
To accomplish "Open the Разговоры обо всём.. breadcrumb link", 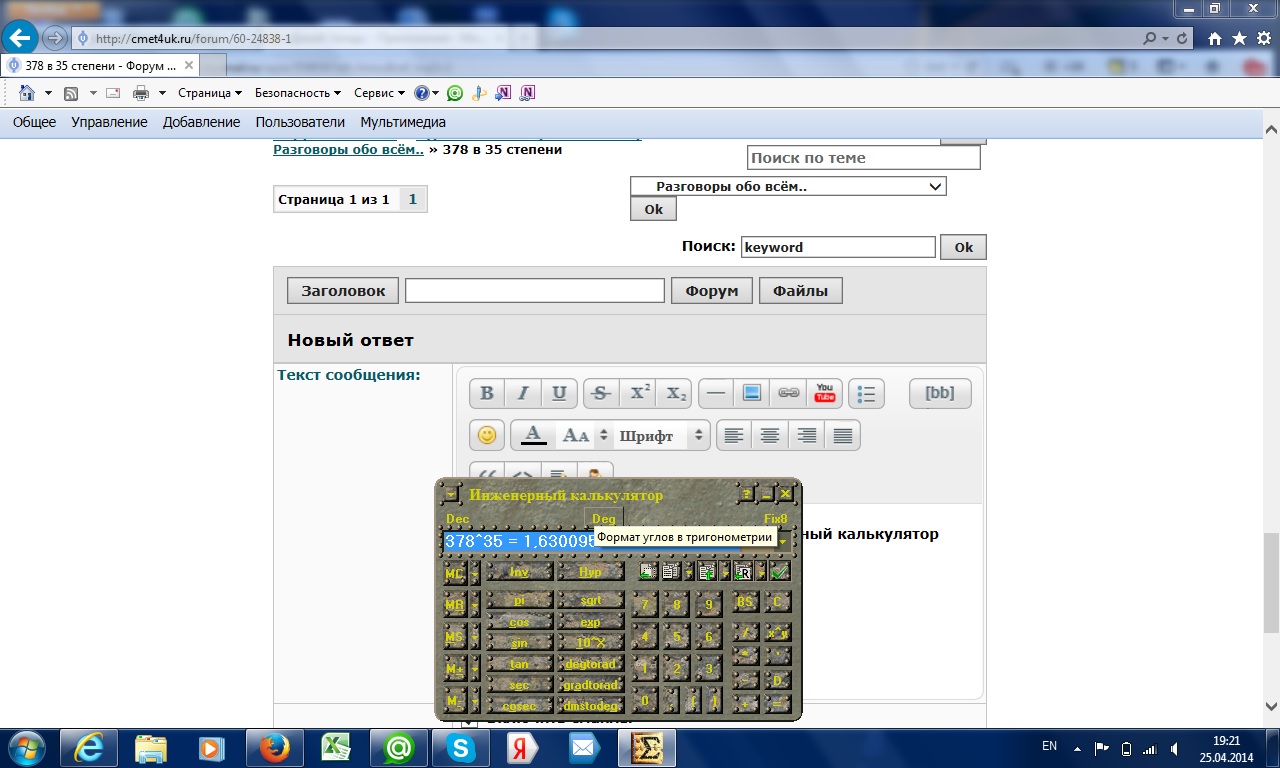I will pos(348,149).
